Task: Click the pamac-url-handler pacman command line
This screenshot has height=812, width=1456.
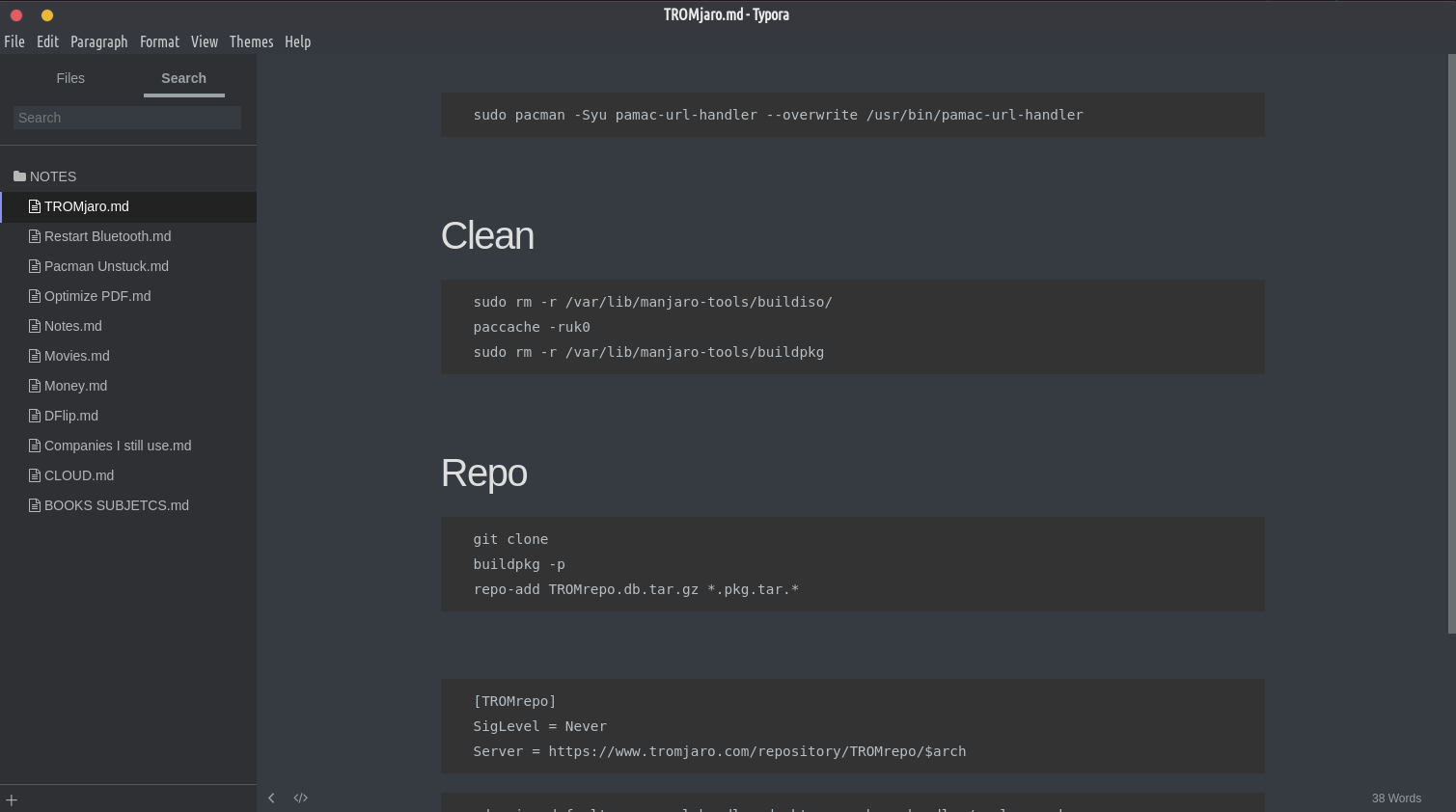Action: pyautogui.click(x=778, y=115)
